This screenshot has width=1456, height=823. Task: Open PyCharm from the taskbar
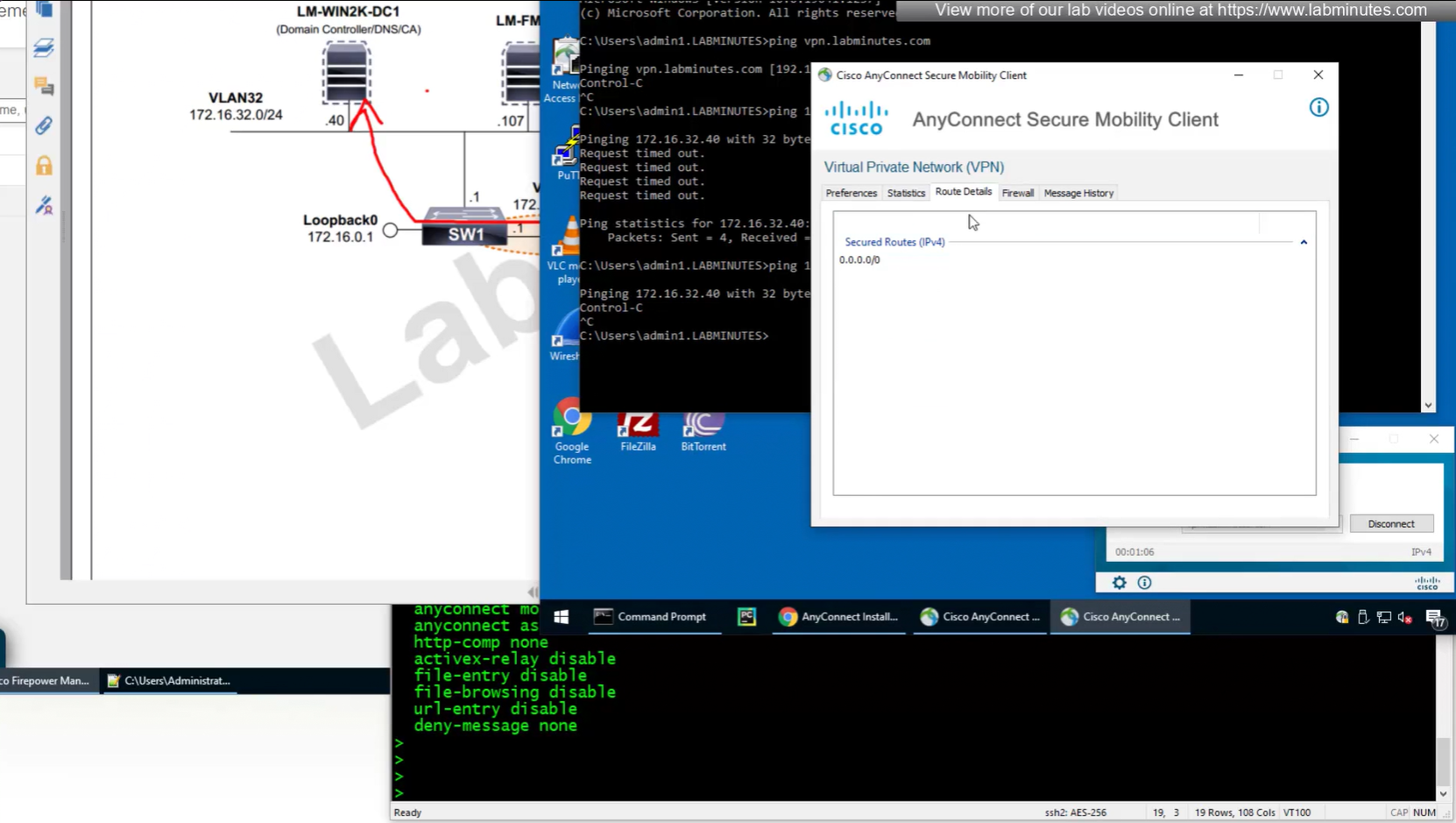tap(746, 617)
